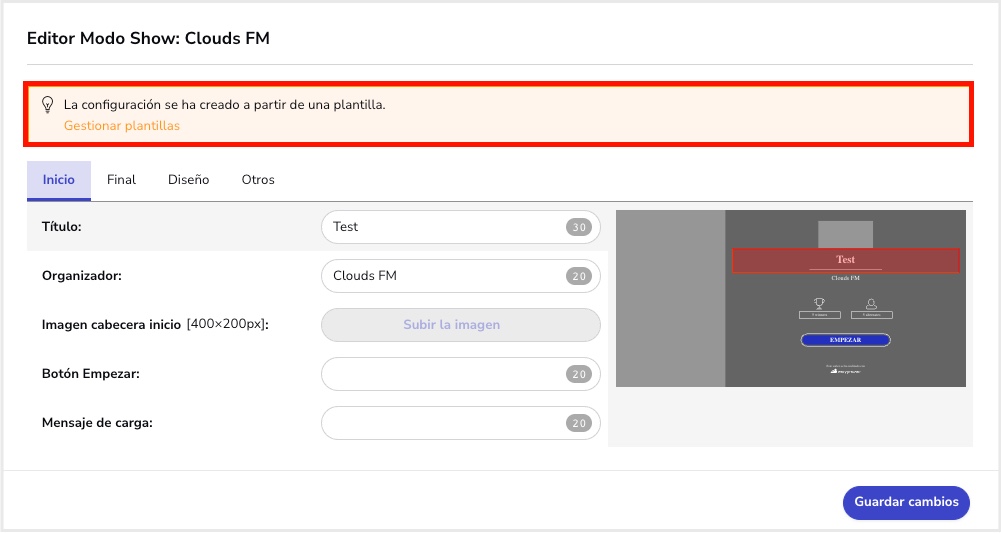The width and height of the screenshot is (1001, 533).
Task: Open the Gestionar plantillas link
Action: (122, 126)
